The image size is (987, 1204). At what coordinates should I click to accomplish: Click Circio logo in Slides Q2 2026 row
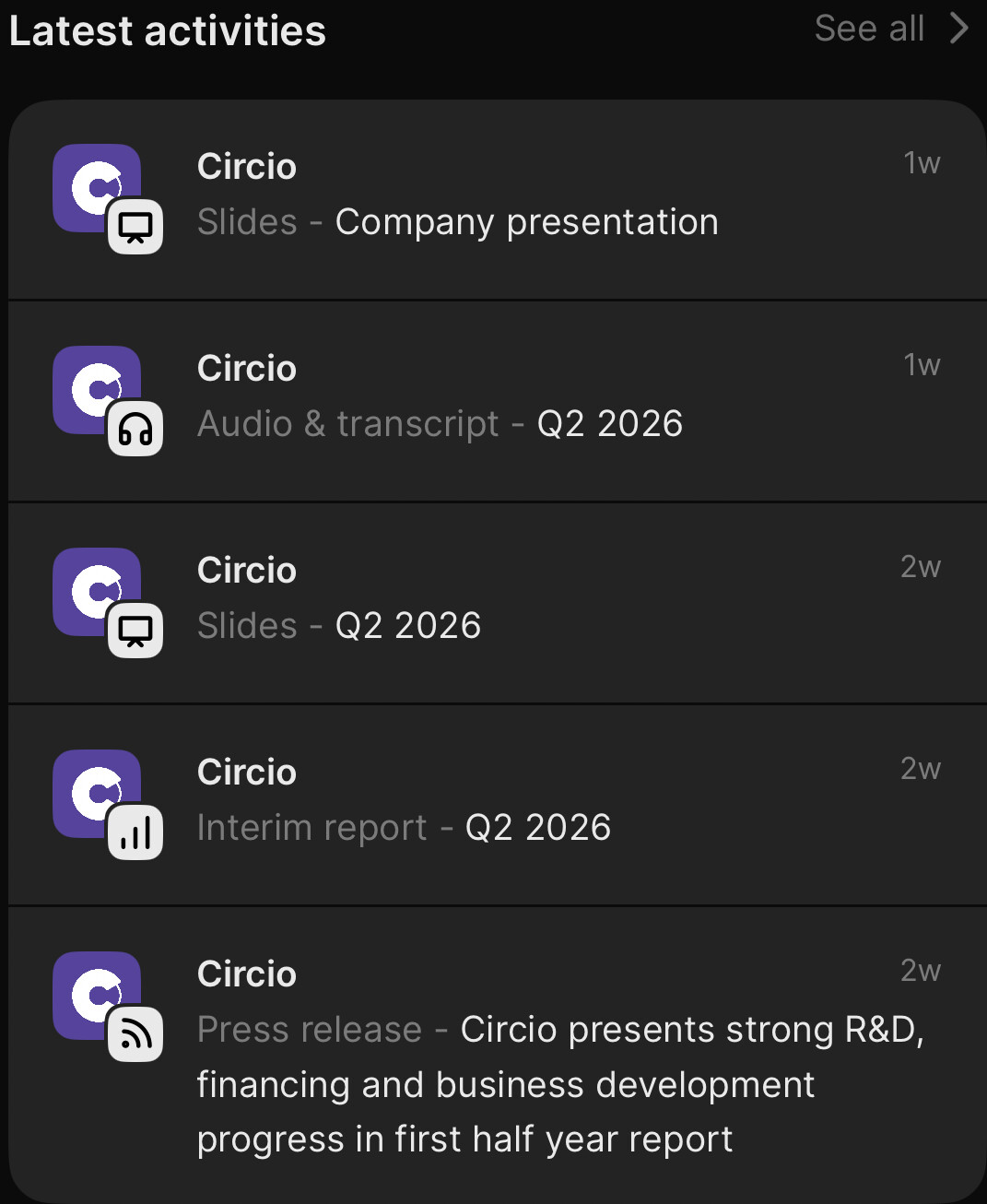click(97, 592)
